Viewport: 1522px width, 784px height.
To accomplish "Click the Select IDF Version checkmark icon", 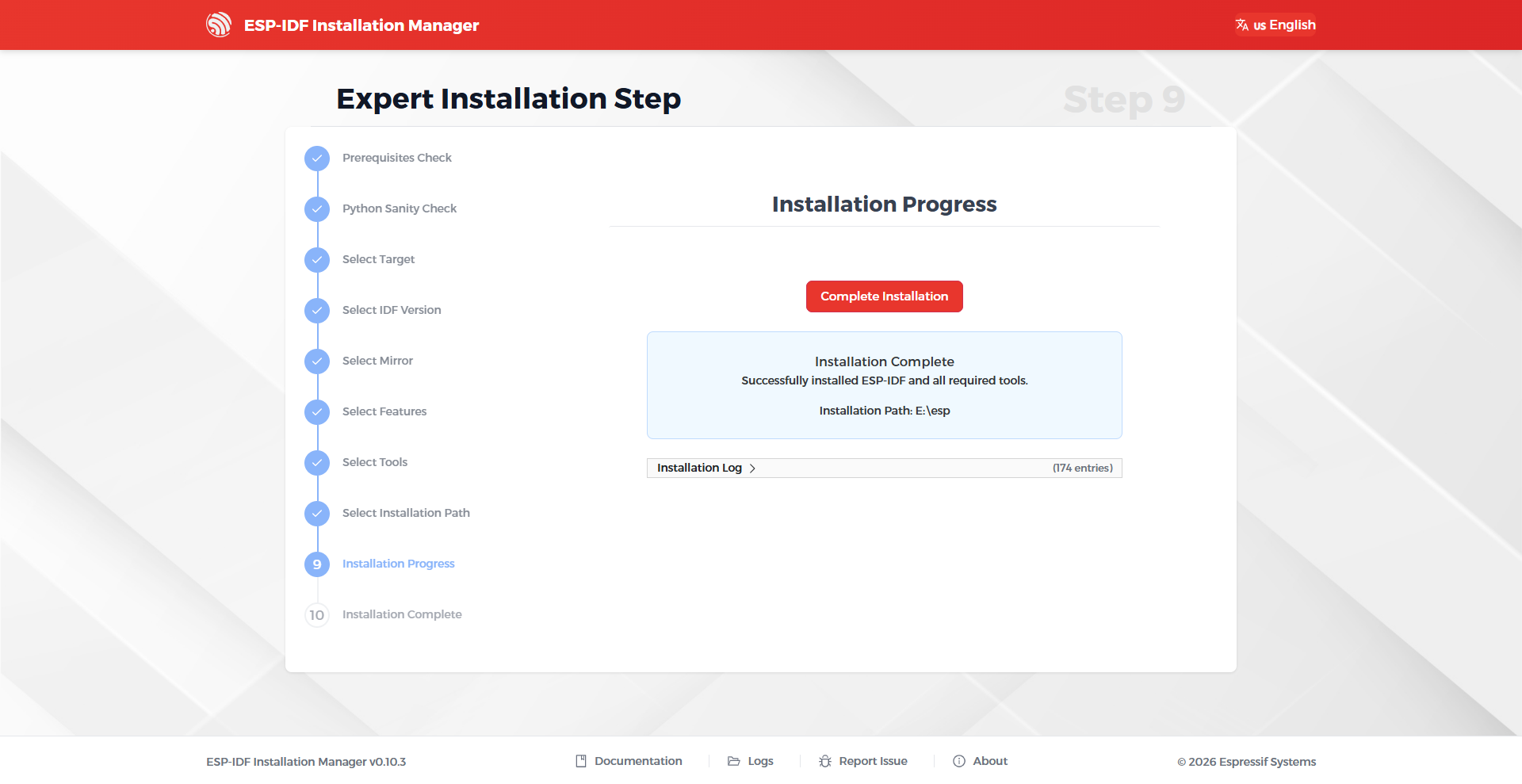I will 317,311.
